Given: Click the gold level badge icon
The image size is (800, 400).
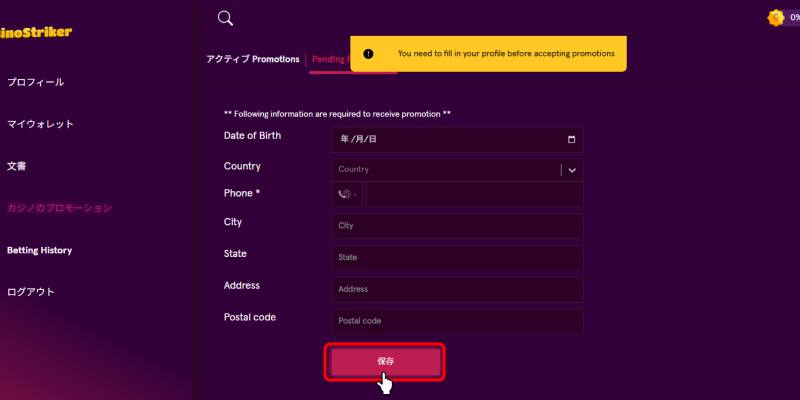Looking at the screenshot, I should tap(776, 18).
